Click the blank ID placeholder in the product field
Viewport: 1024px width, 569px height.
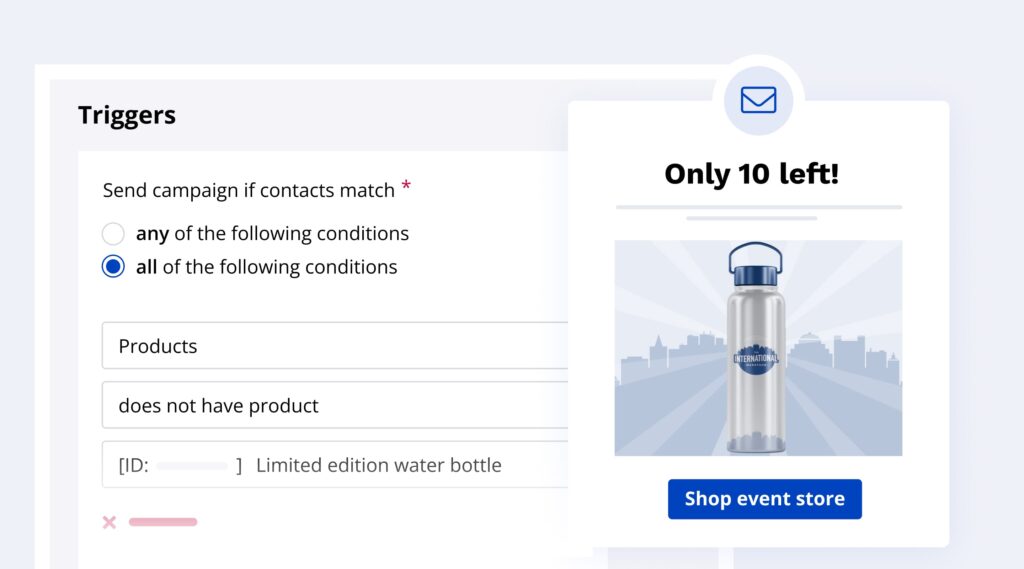[x=192, y=466]
